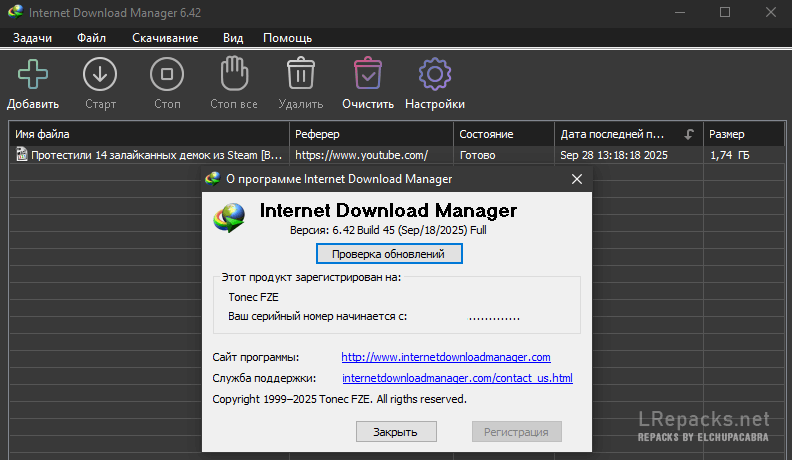Open the Файл menu
This screenshot has width=792, height=460.
coord(91,38)
